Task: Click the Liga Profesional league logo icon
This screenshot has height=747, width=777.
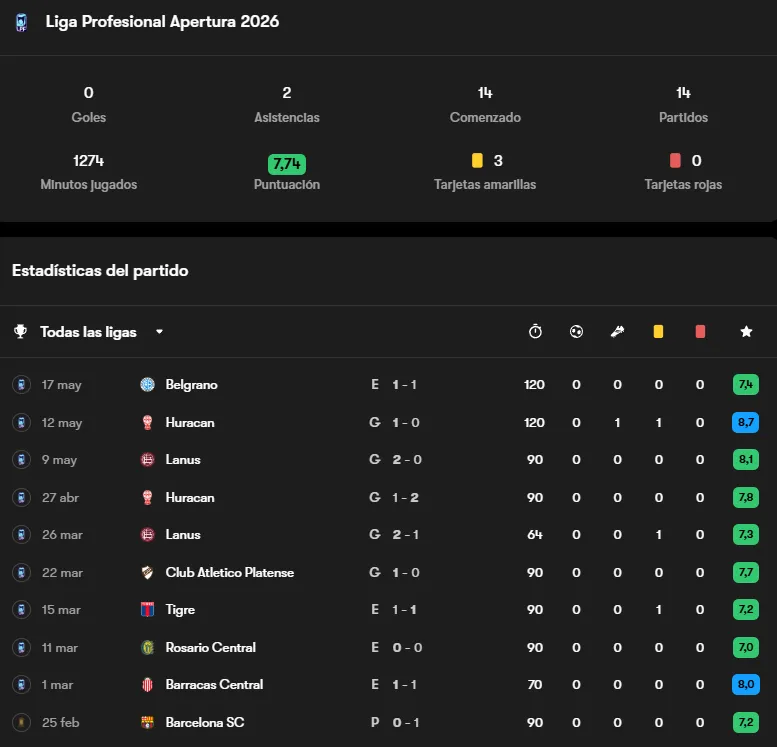Action: pos(21,22)
